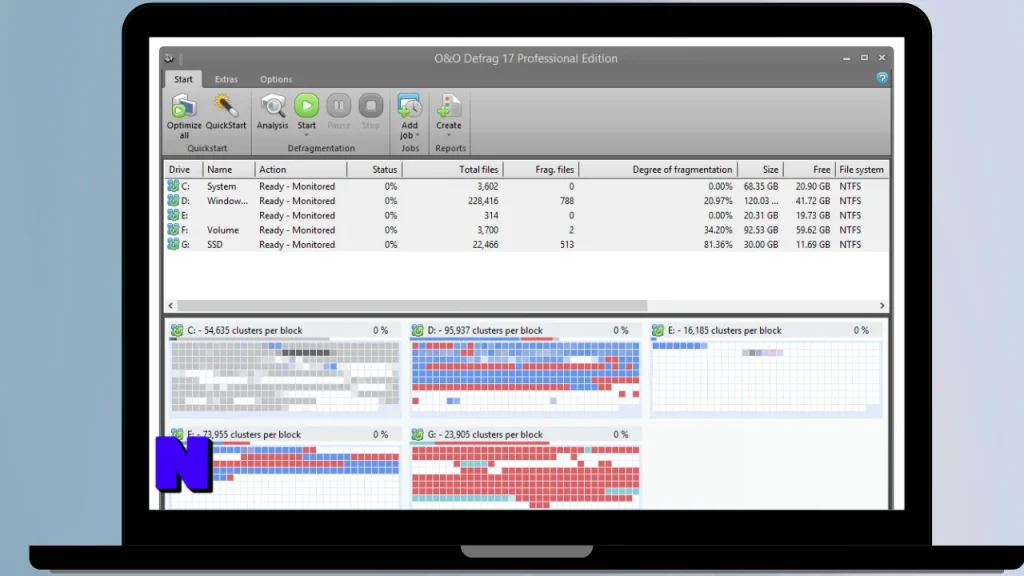Click the drive C: icon in list
Screen dimensions: 1024x576
point(173,186)
